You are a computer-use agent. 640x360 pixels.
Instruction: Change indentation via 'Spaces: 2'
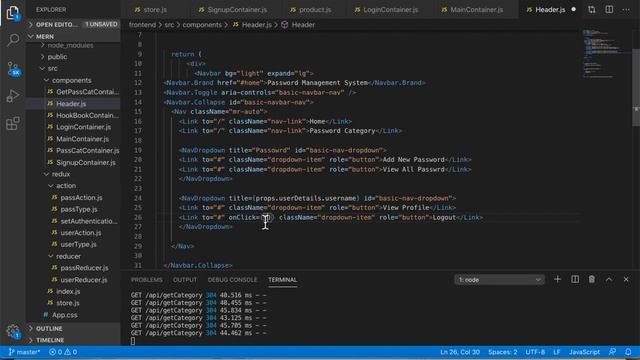[x=502, y=352]
